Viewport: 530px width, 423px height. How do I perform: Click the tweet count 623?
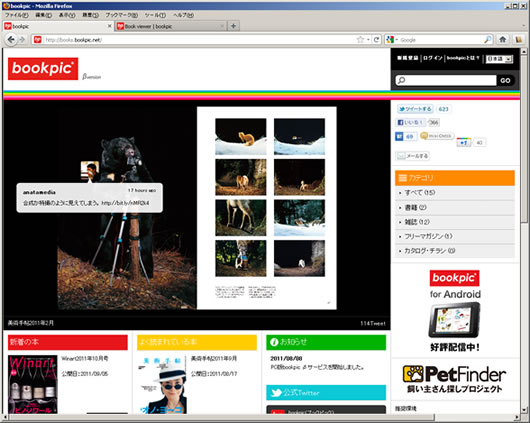tap(443, 109)
